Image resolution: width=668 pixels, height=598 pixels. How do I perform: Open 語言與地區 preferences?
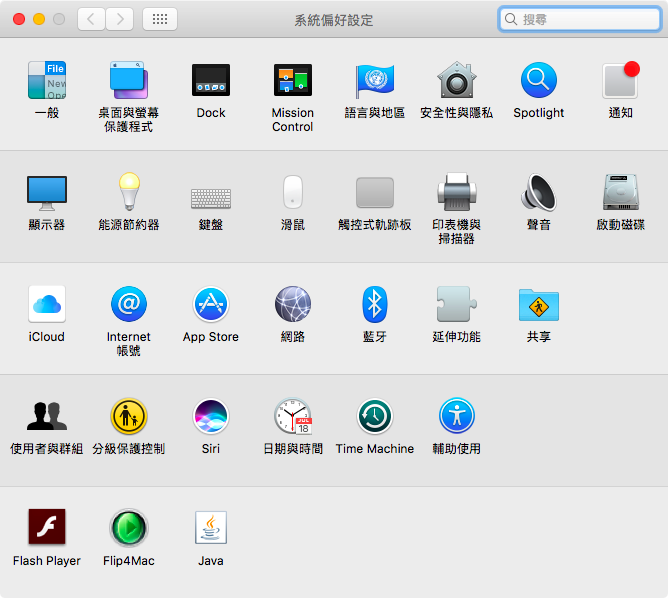[x=375, y=80]
